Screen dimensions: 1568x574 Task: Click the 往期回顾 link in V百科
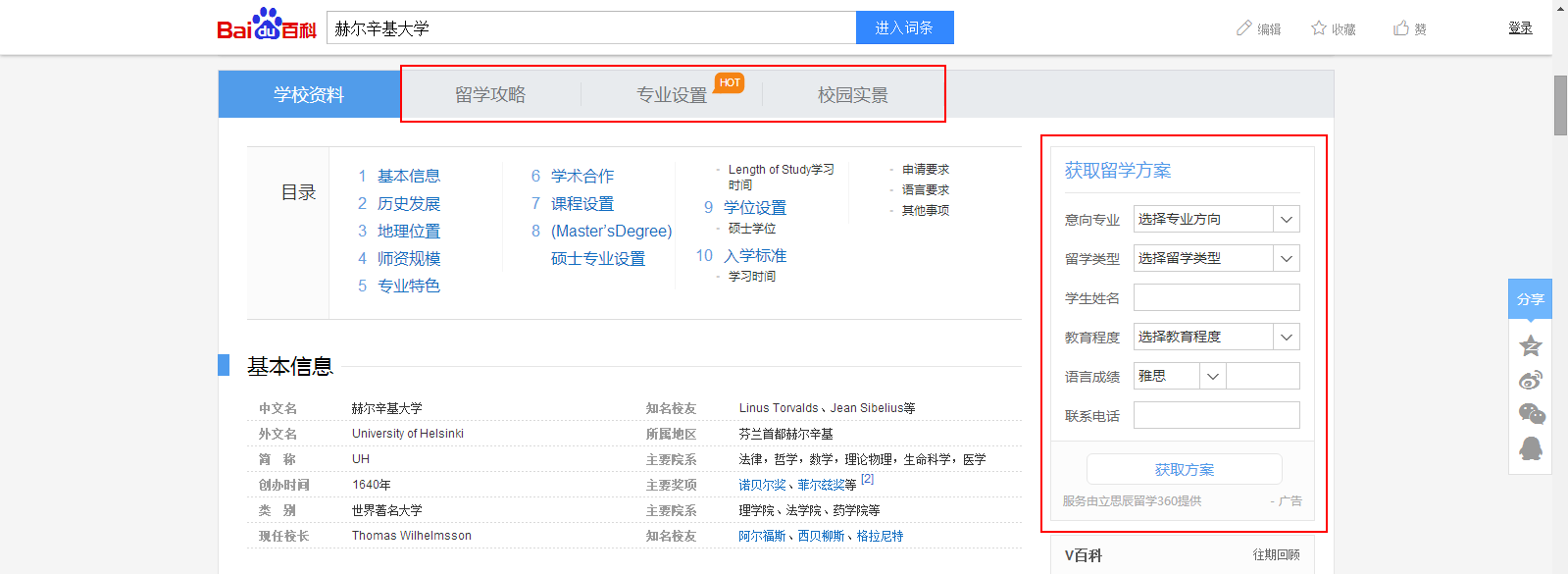1276,555
